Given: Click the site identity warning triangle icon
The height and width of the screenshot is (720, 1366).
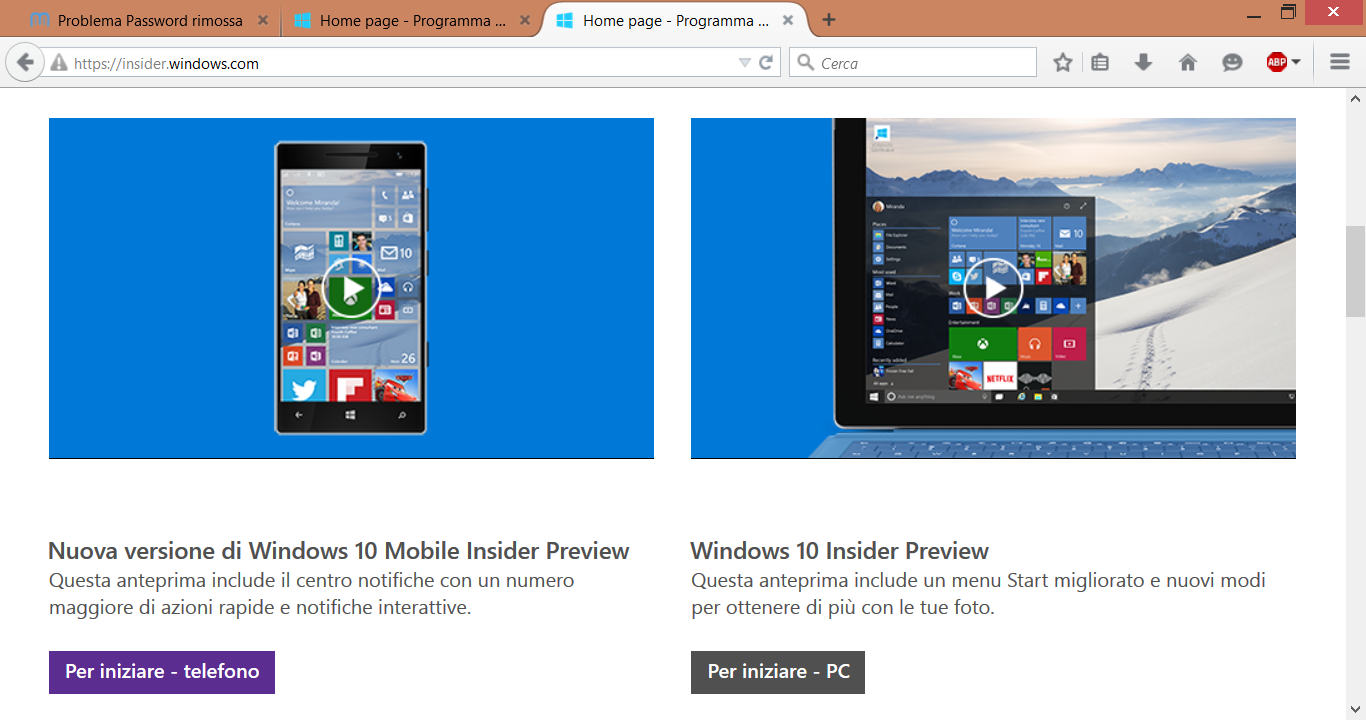Looking at the screenshot, I should [59, 63].
